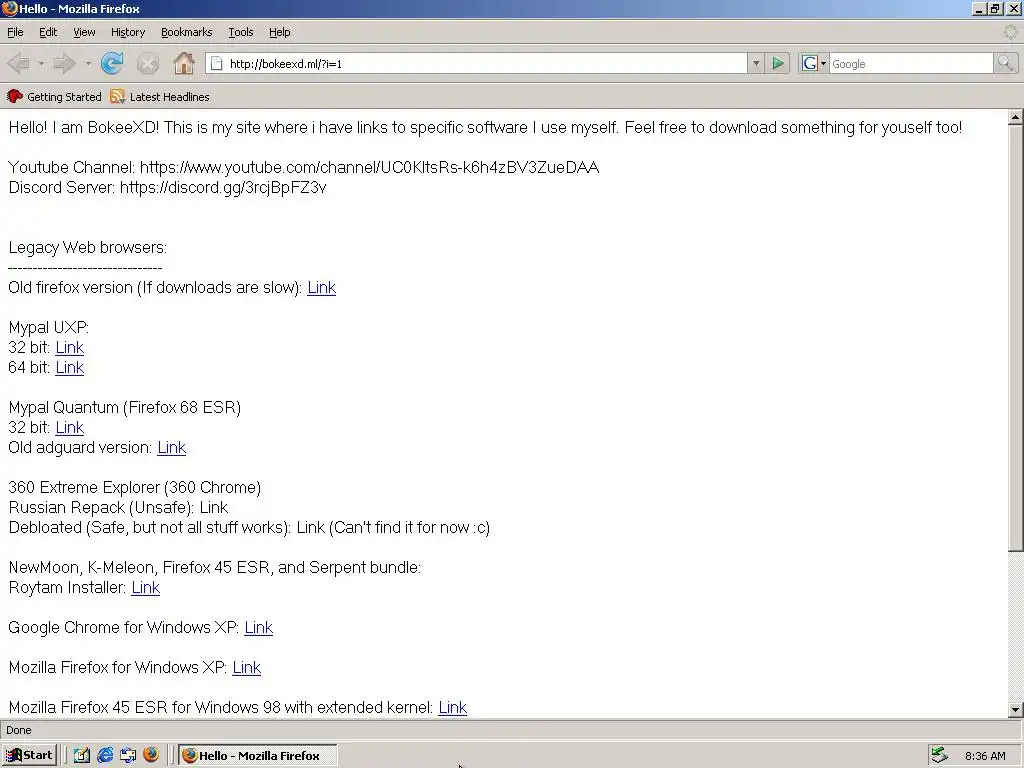Click the scrollbar up arrow
Image resolution: width=1024 pixels, height=768 pixels.
(1015, 117)
